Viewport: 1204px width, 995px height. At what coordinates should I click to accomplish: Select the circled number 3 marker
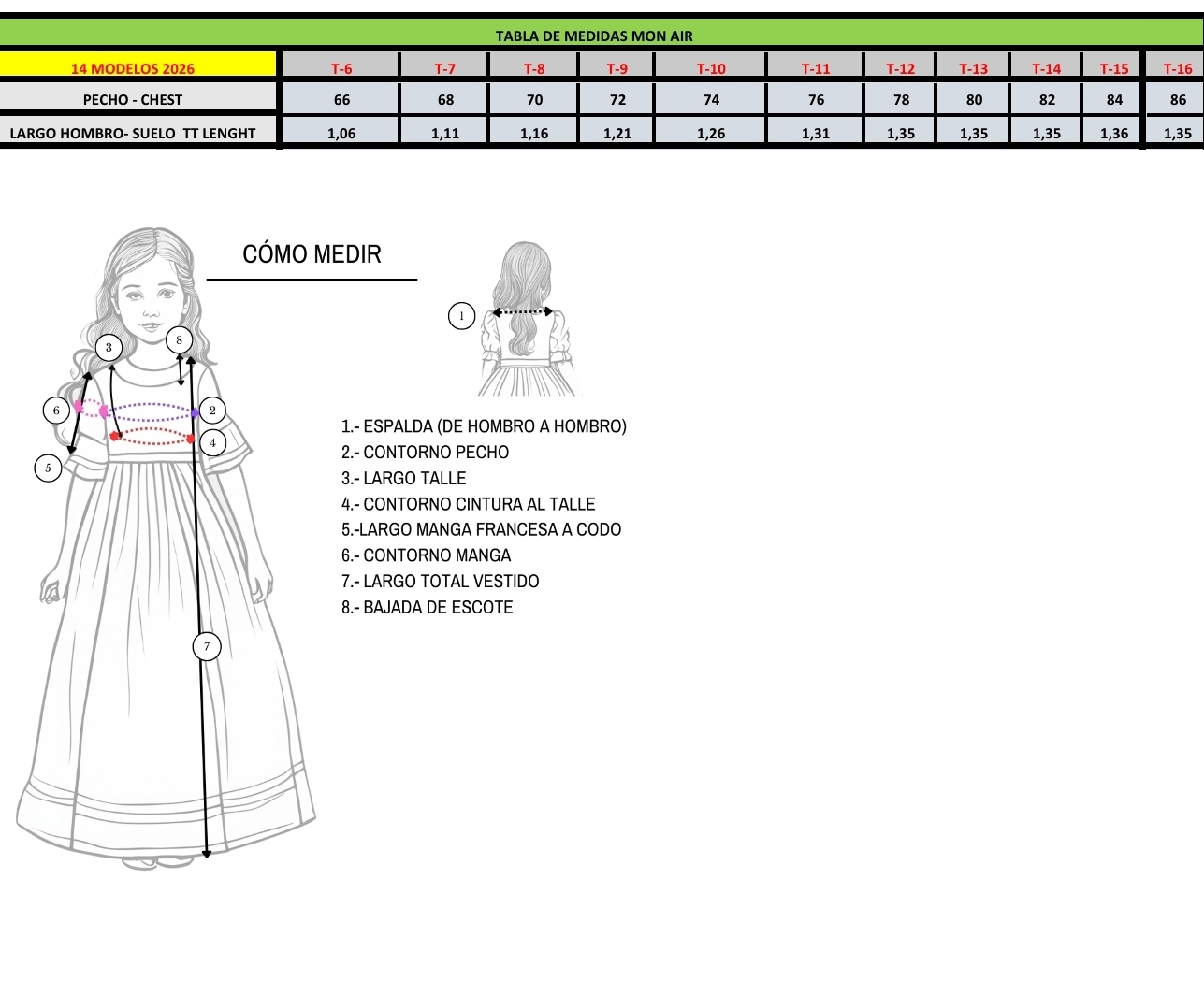[x=109, y=348]
